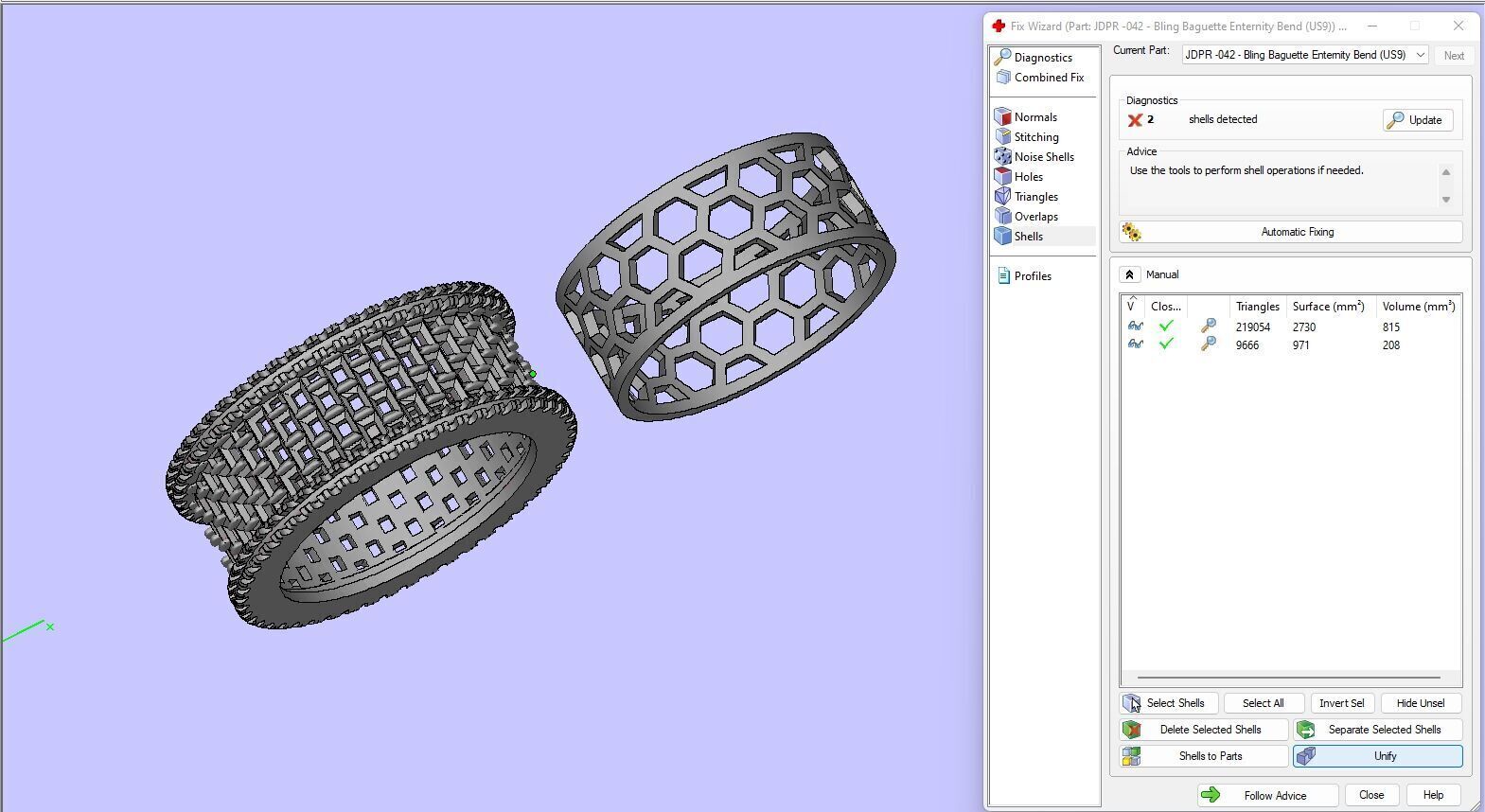Toggle visibility of first shell row
Screen dimensions: 1485x812
point(1135,327)
